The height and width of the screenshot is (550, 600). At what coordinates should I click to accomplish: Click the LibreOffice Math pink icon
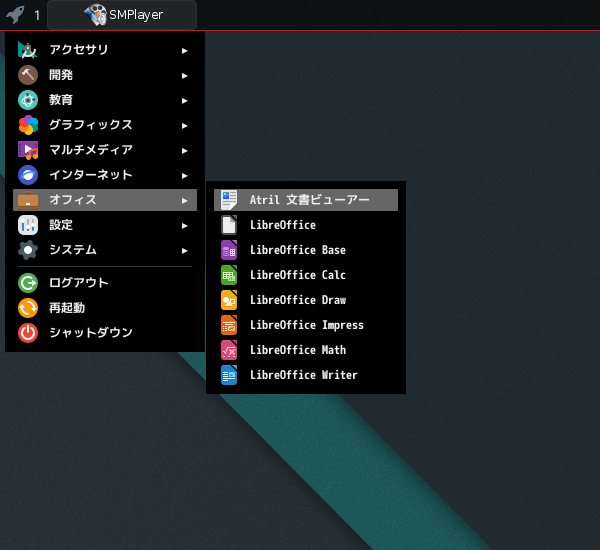pos(229,350)
